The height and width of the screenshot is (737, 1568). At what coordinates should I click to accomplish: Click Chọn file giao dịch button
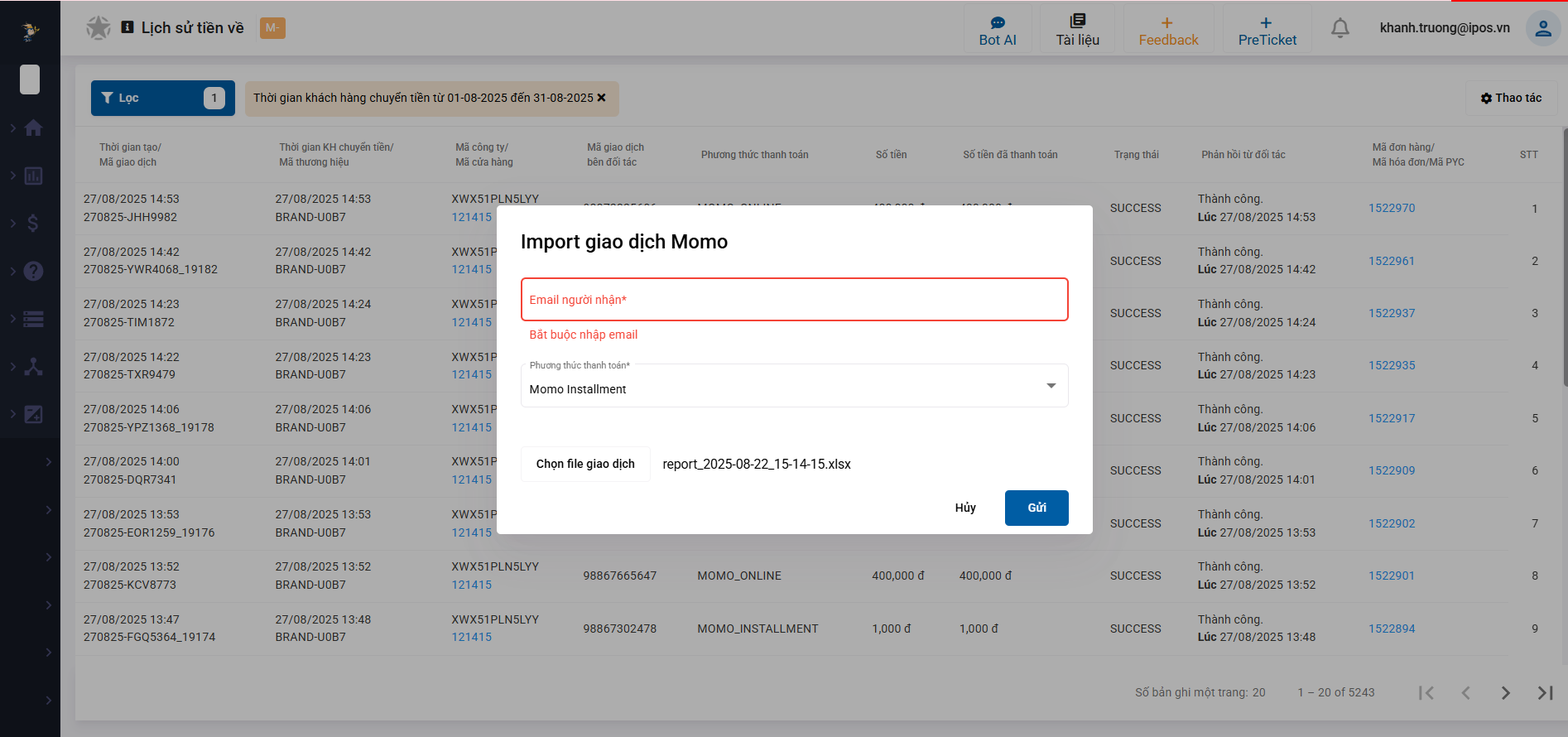pyautogui.click(x=585, y=464)
